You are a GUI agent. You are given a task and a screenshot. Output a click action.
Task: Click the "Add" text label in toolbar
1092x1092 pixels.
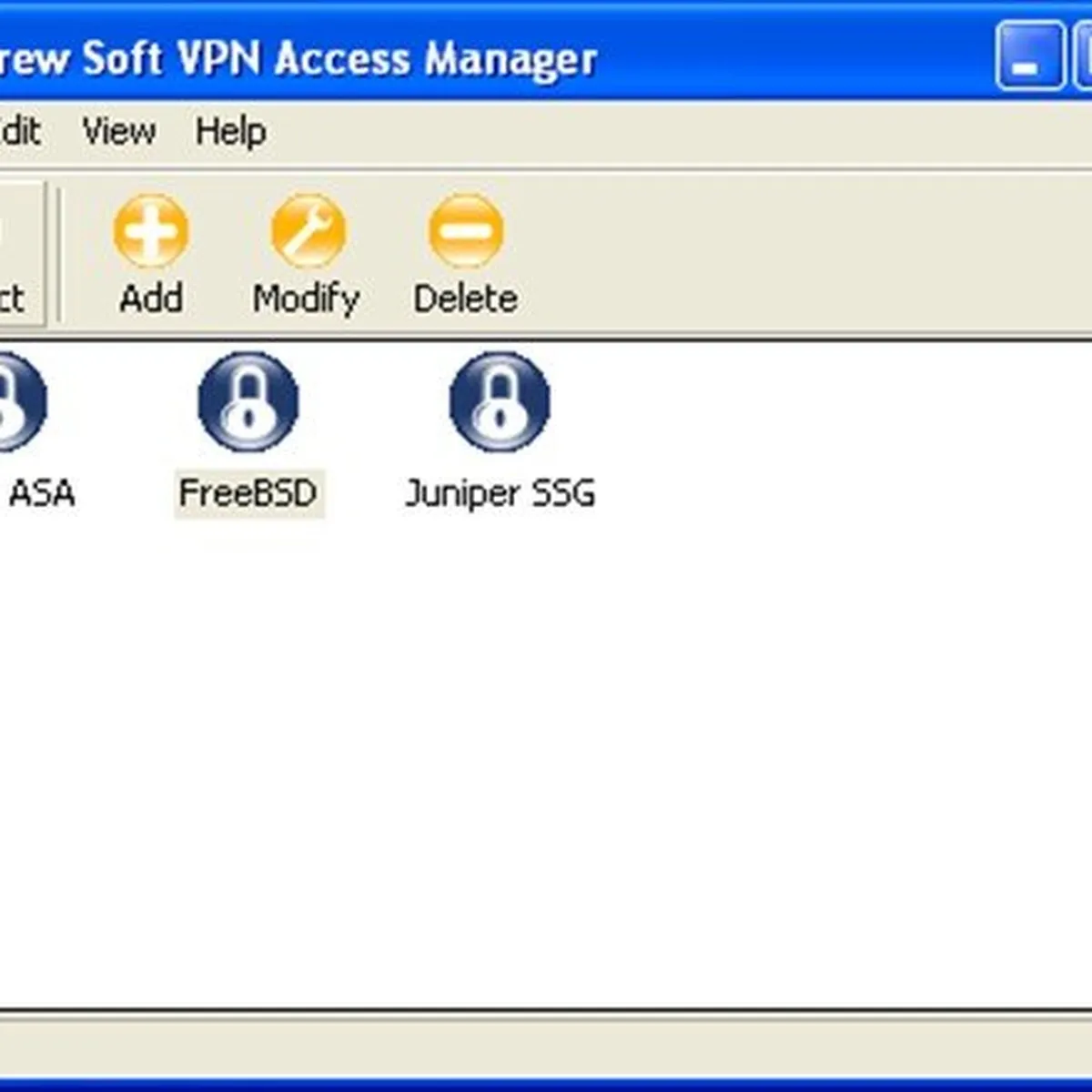(x=150, y=298)
